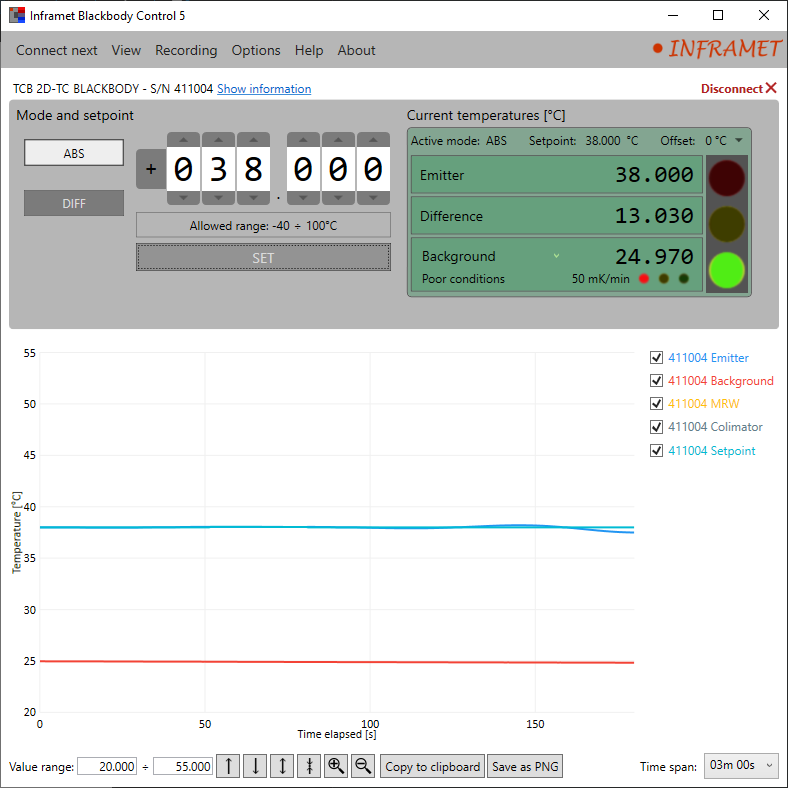Click the Active mode: ABS label
This screenshot has width=788, height=788.
[459, 141]
